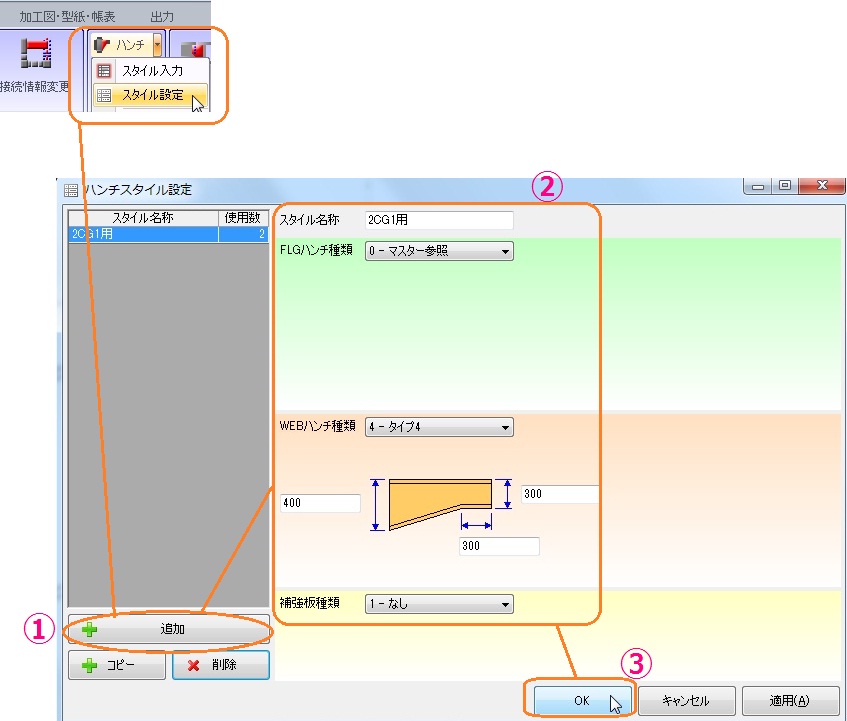The width and height of the screenshot is (847, 721).
Task: Click the 接続情報変更 toolbar icon
Action: [x=35, y=54]
